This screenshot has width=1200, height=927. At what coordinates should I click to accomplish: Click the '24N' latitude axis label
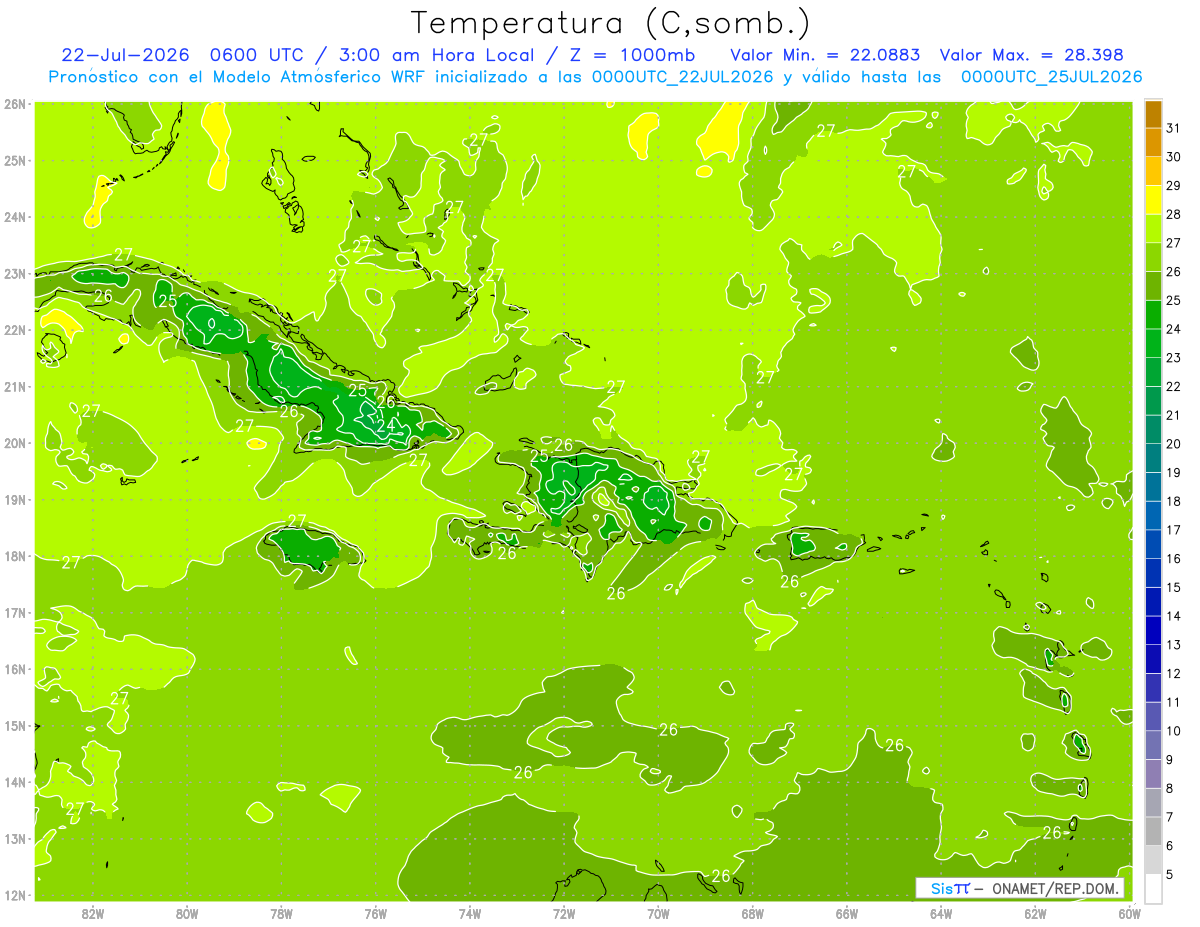click(x=15, y=217)
